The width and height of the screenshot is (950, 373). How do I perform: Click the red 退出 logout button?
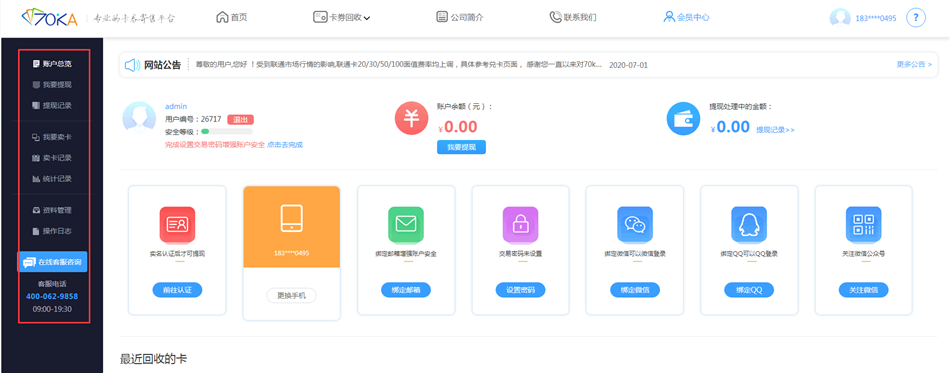(x=241, y=119)
